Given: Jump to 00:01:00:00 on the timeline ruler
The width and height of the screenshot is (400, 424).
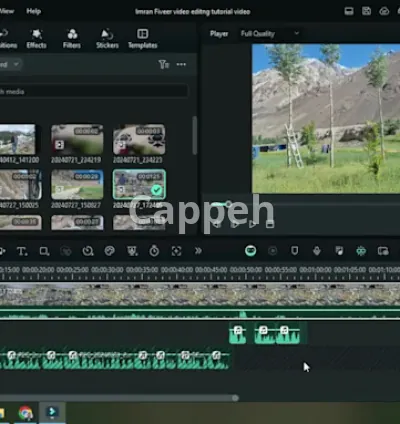Looking at the screenshot, I should coord(315,270).
